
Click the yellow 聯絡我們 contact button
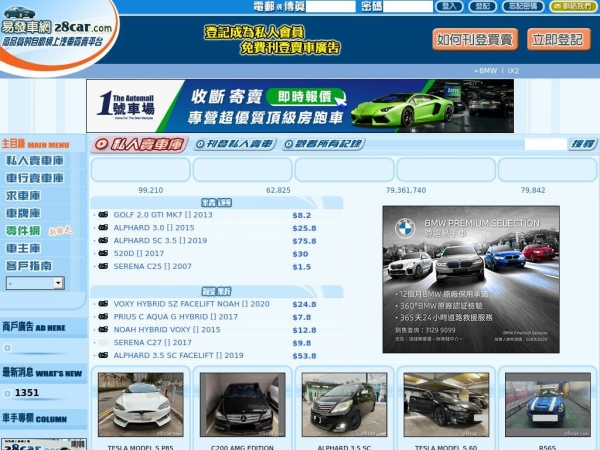573,7
